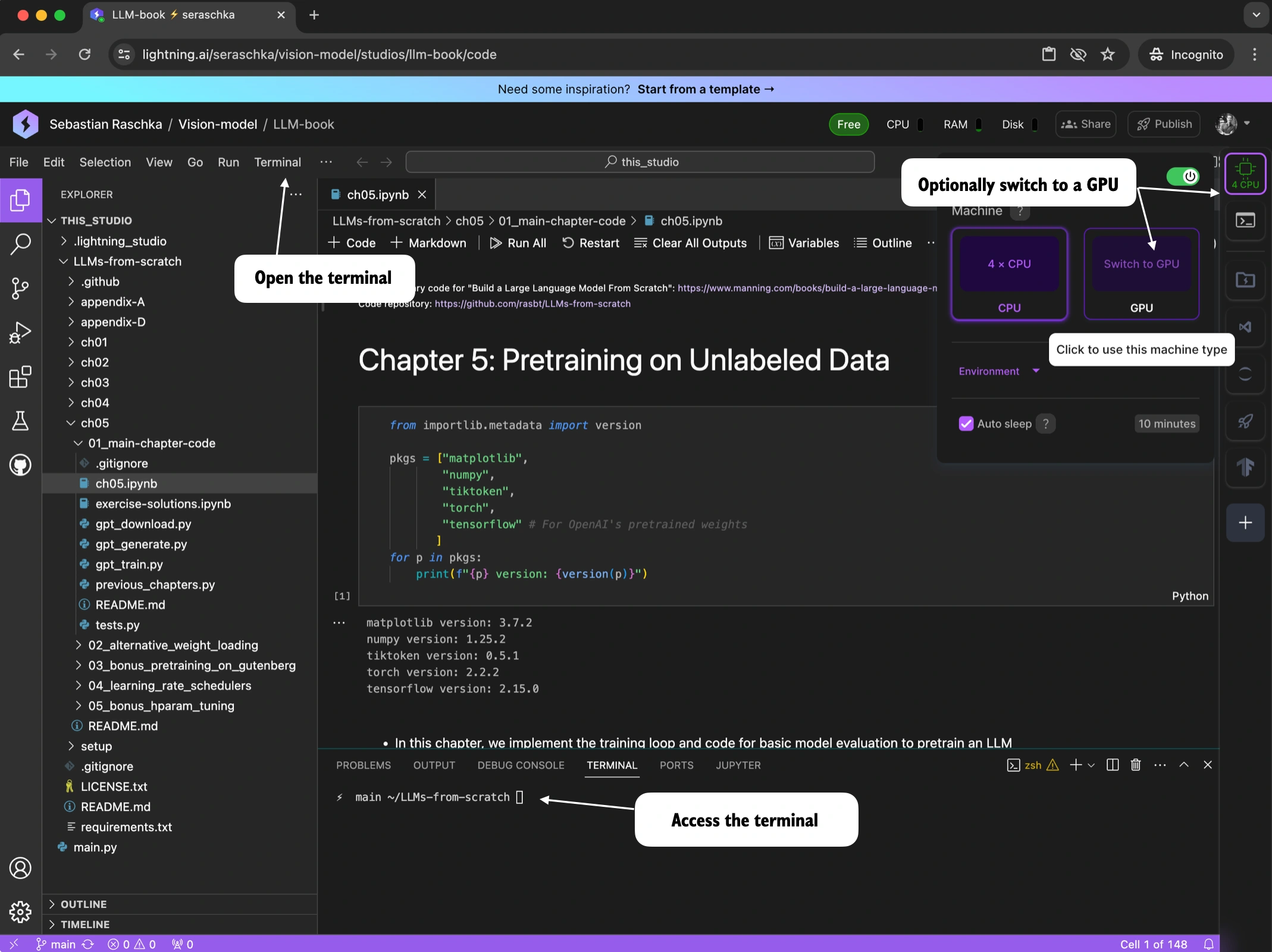Click the terminal plugin icon in right sidebar
Image resolution: width=1272 pixels, height=952 pixels.
[1245, 220]
